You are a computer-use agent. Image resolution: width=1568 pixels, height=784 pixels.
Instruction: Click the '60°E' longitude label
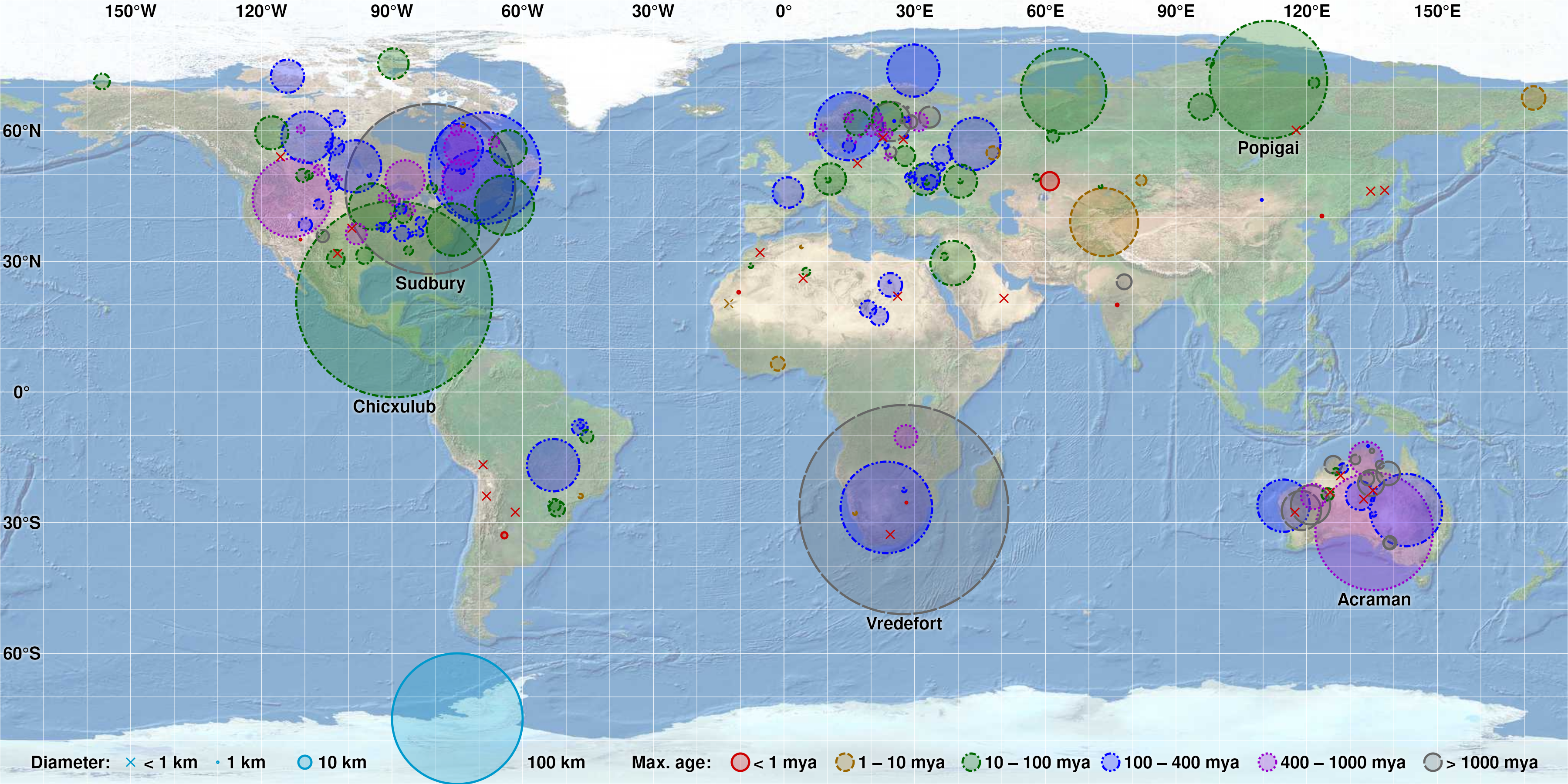pos(1045,11)
